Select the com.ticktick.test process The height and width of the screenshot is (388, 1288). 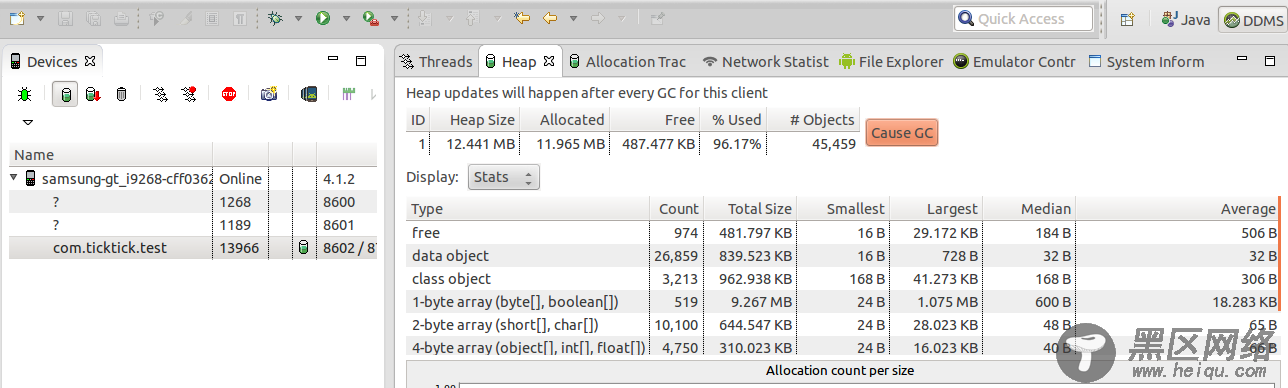click(x=193, y=247)
